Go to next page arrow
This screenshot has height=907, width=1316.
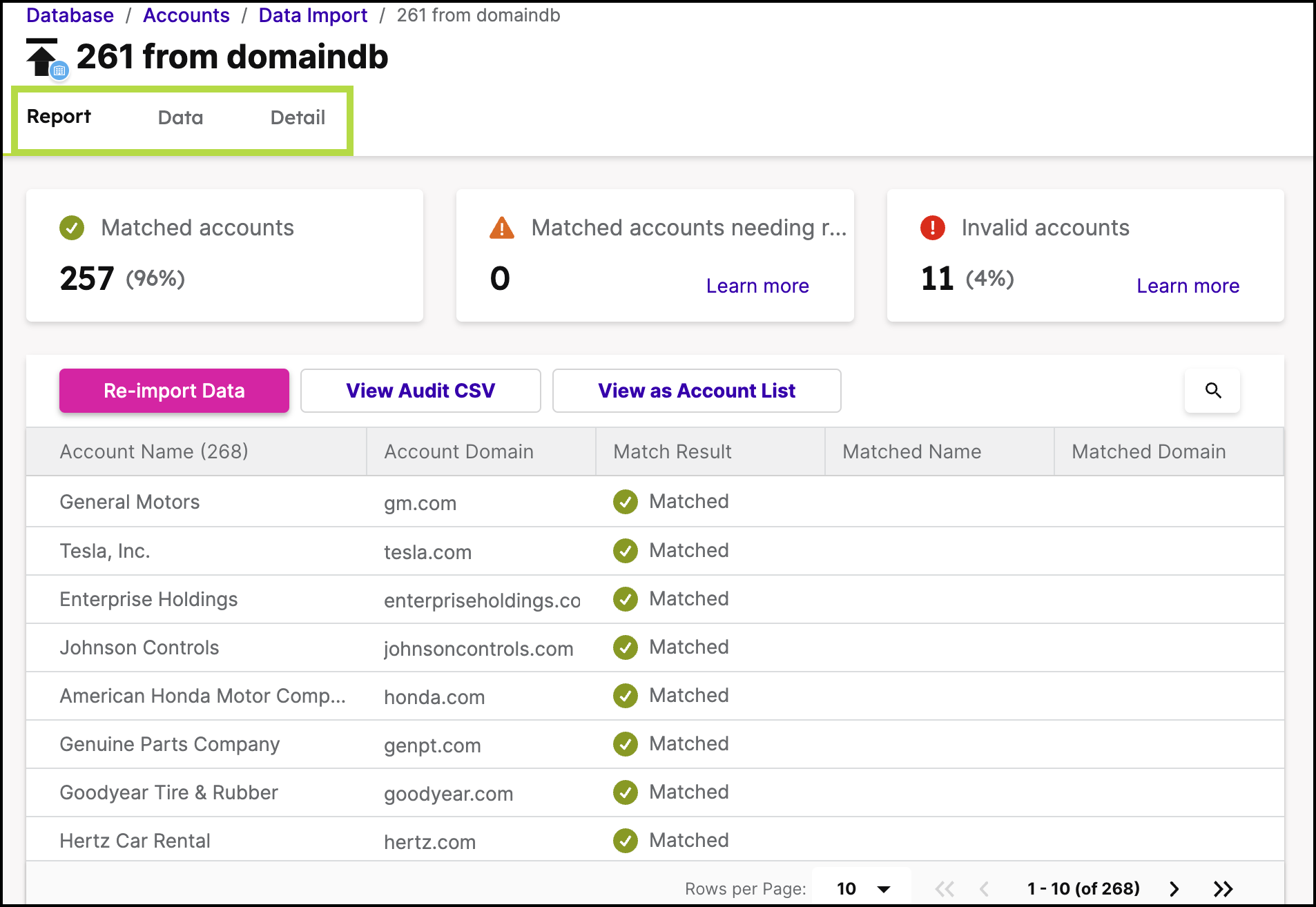tap(1174, 889)
